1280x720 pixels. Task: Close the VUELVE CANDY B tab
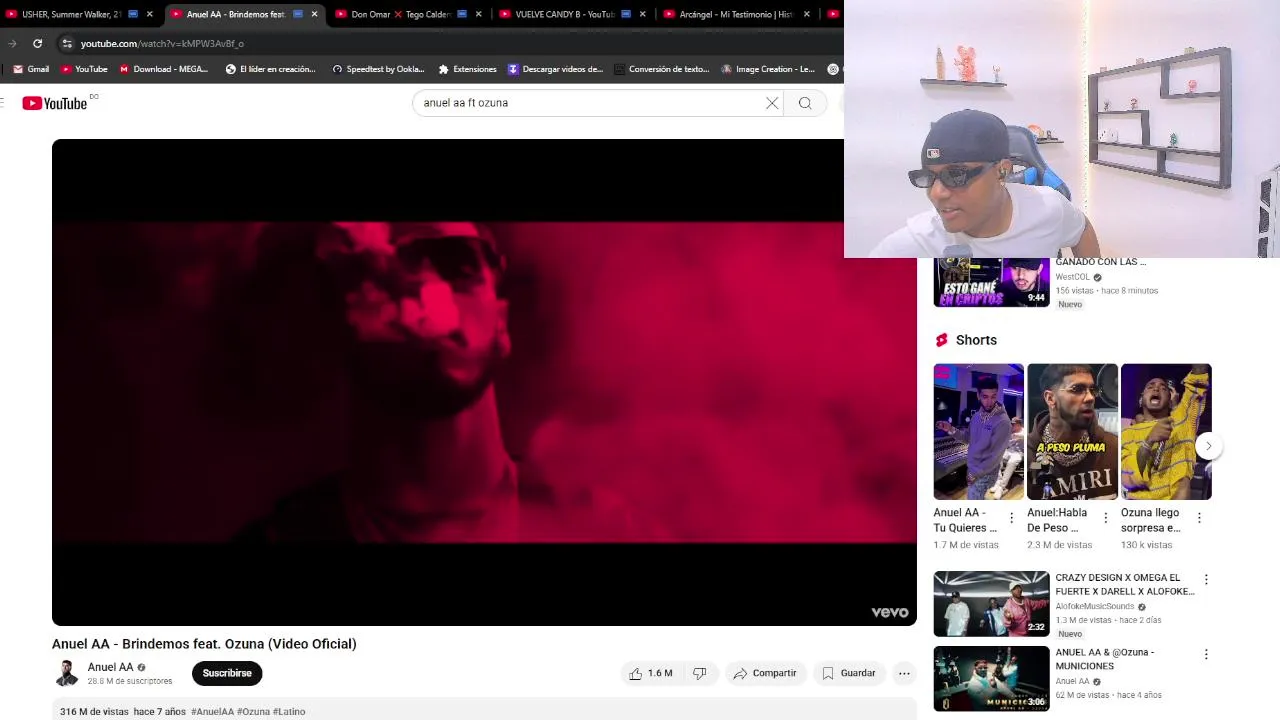pos(642,14)
